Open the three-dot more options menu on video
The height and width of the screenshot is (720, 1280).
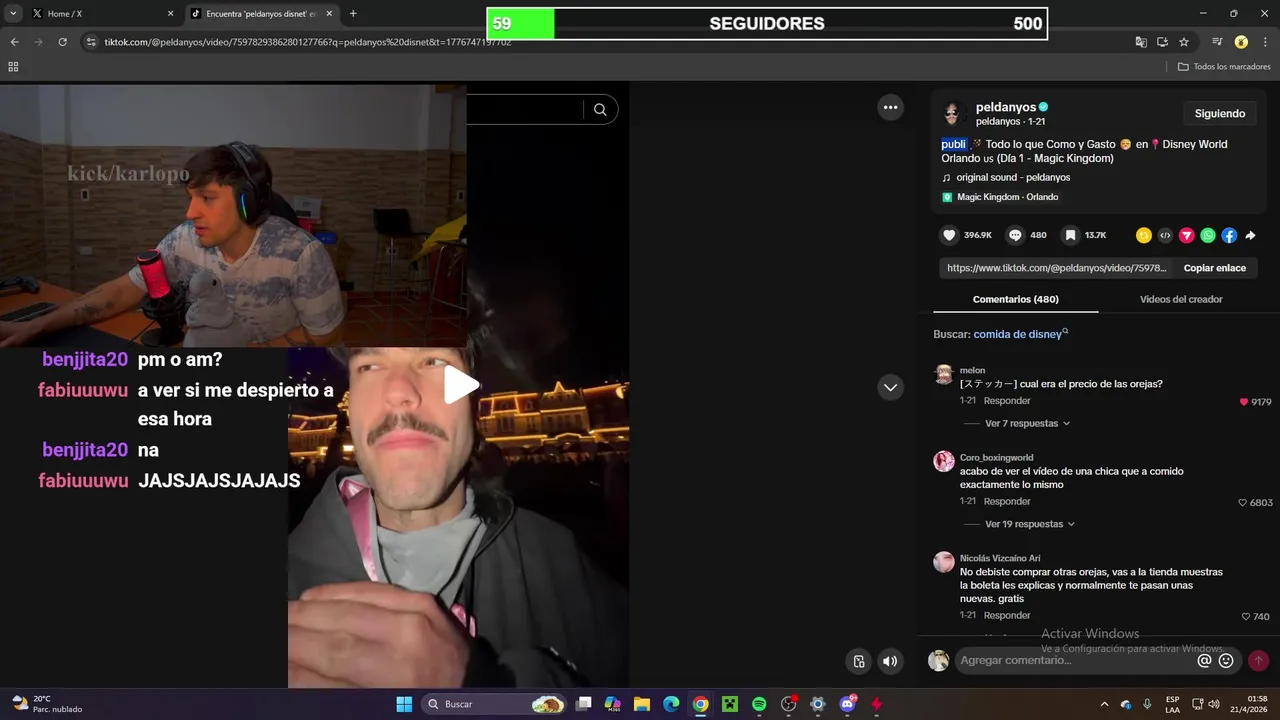point(890,107)
